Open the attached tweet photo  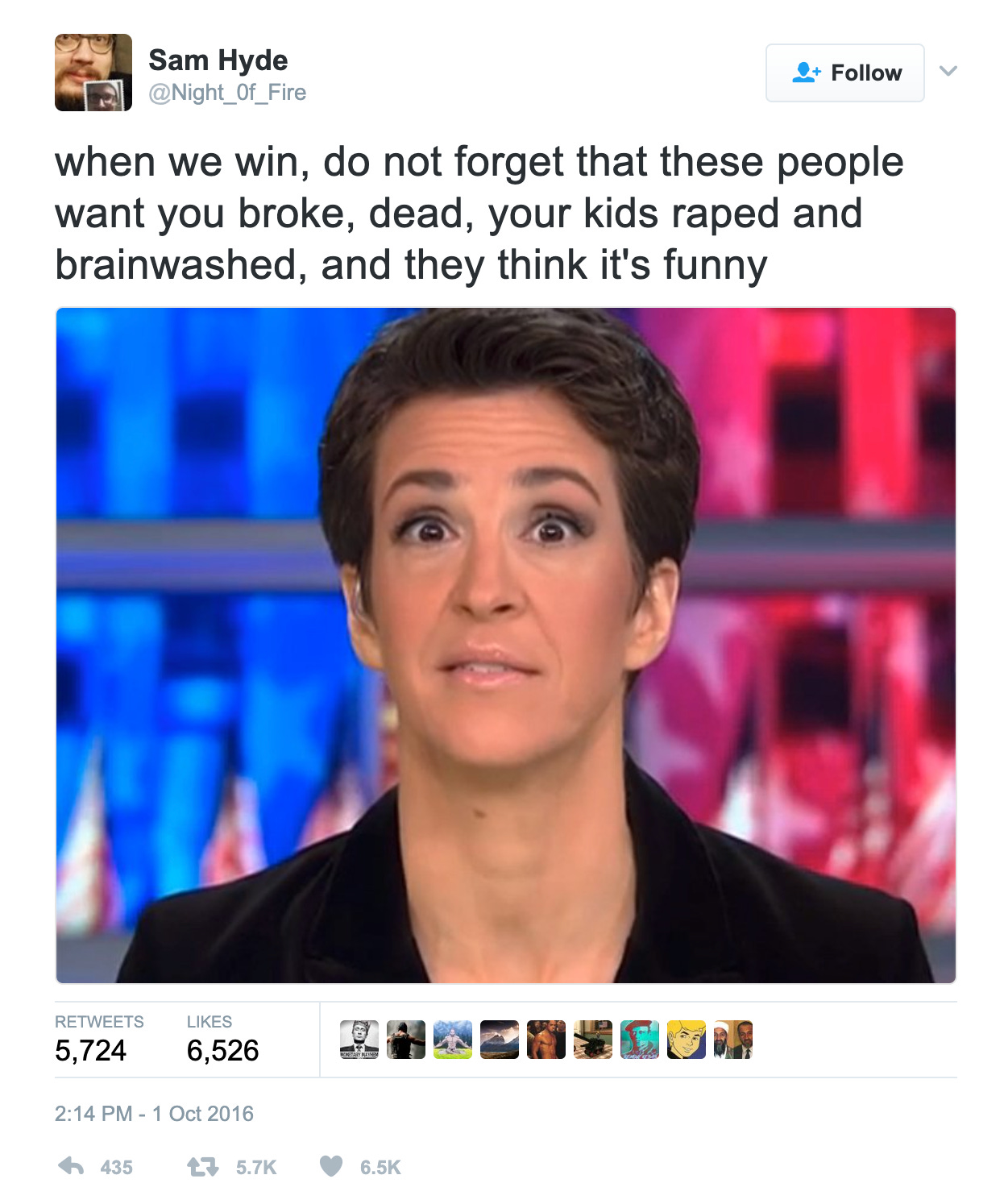tap(506, 646)
